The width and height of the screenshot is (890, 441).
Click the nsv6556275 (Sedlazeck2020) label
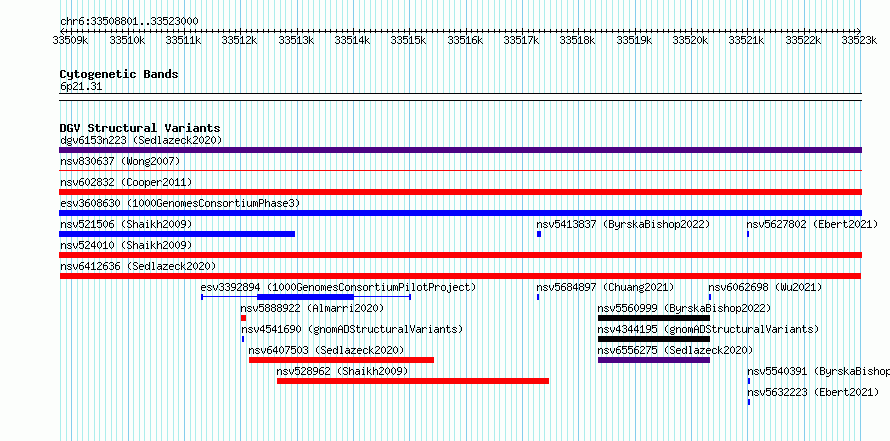675,350
